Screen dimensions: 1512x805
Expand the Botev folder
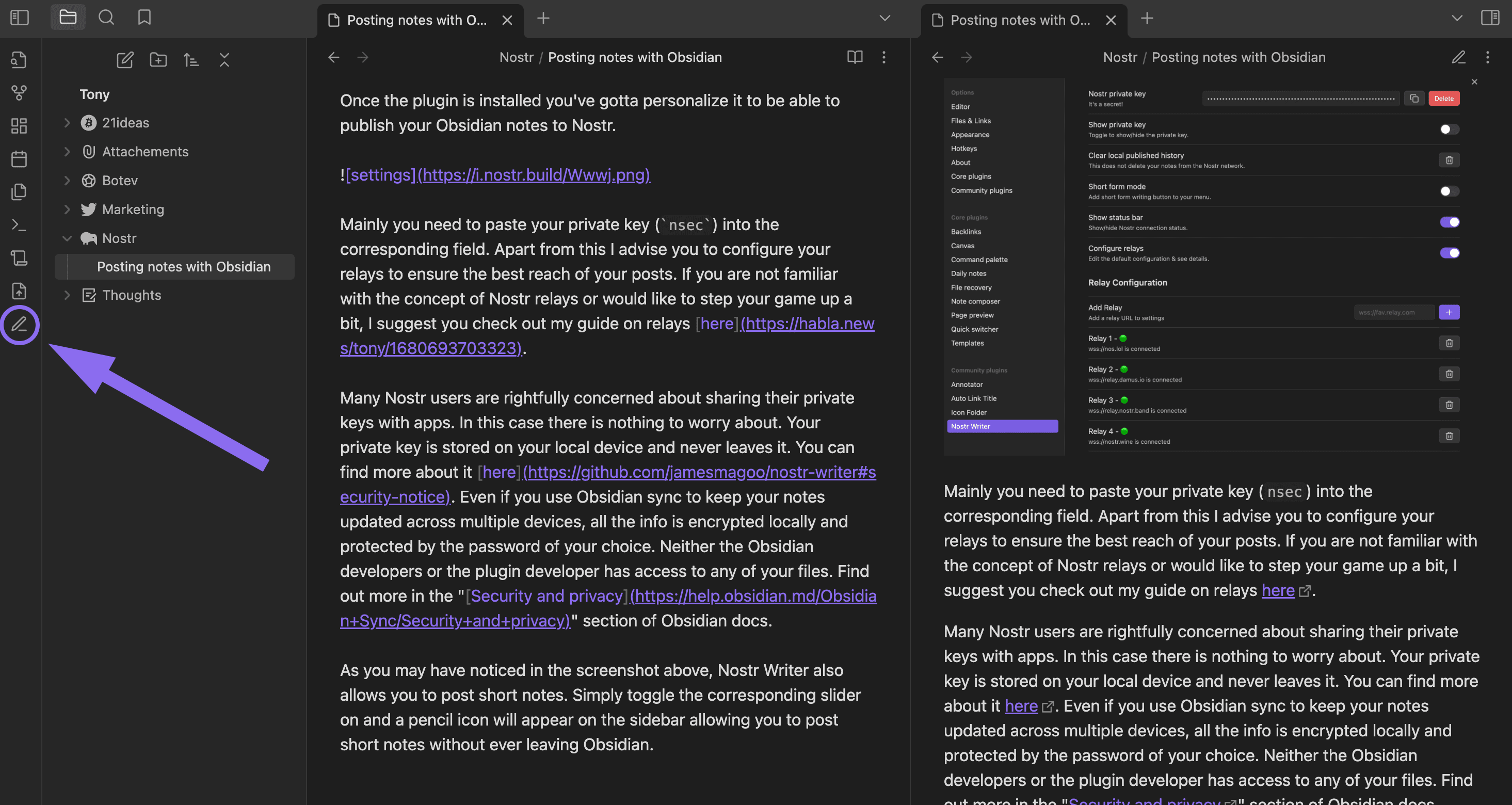click(67, 180)
